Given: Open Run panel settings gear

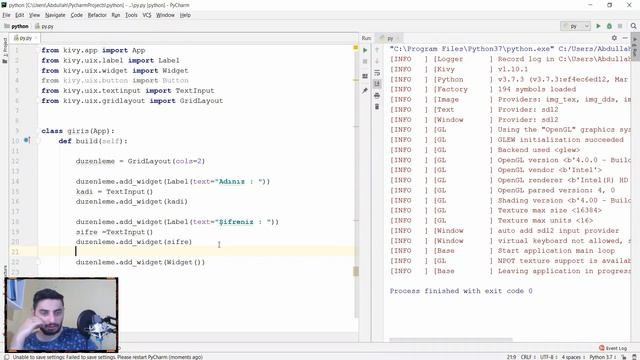Looking at the screenshot, I should click(614, 38).
